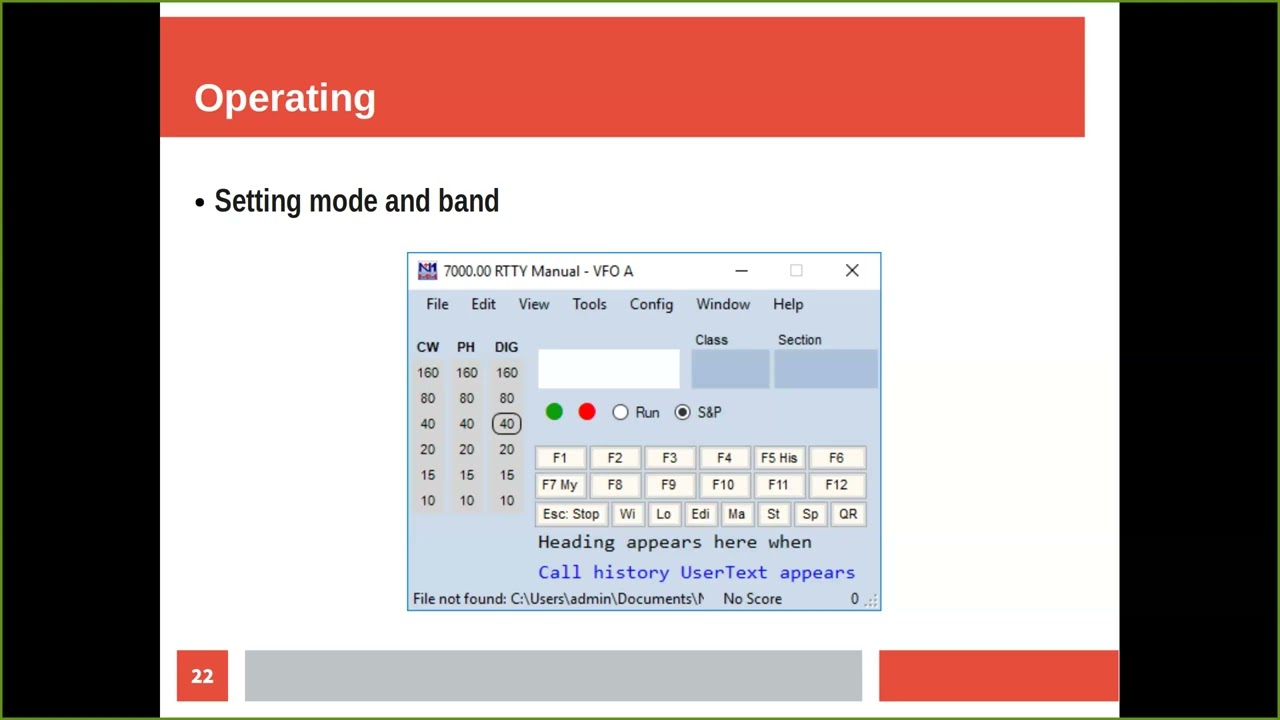Select 10 in the DIG column
The height and width of the screenshot is (720, 1280).
[507, 501]
